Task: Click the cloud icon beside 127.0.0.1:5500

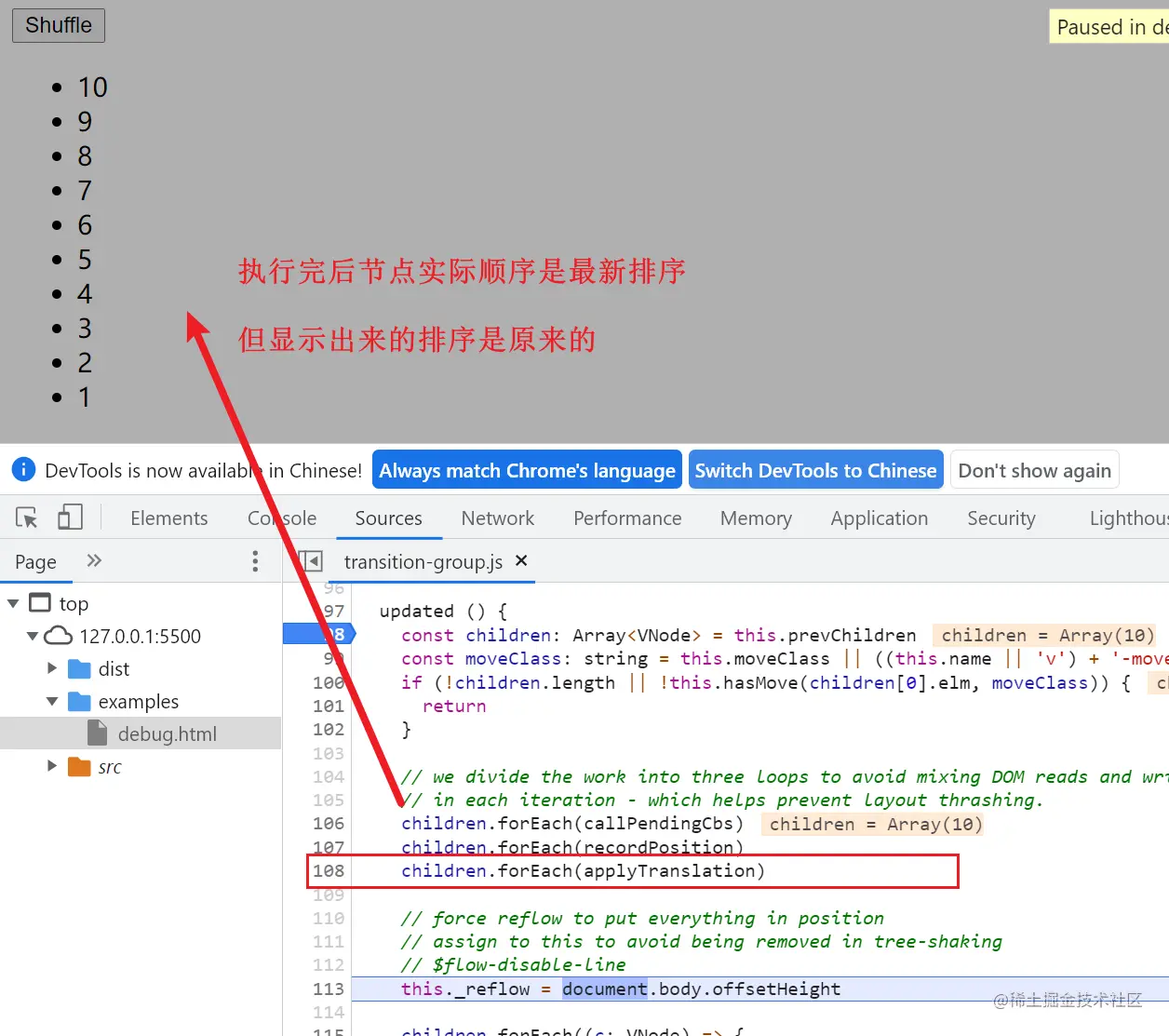Action: tap(58, 636)
